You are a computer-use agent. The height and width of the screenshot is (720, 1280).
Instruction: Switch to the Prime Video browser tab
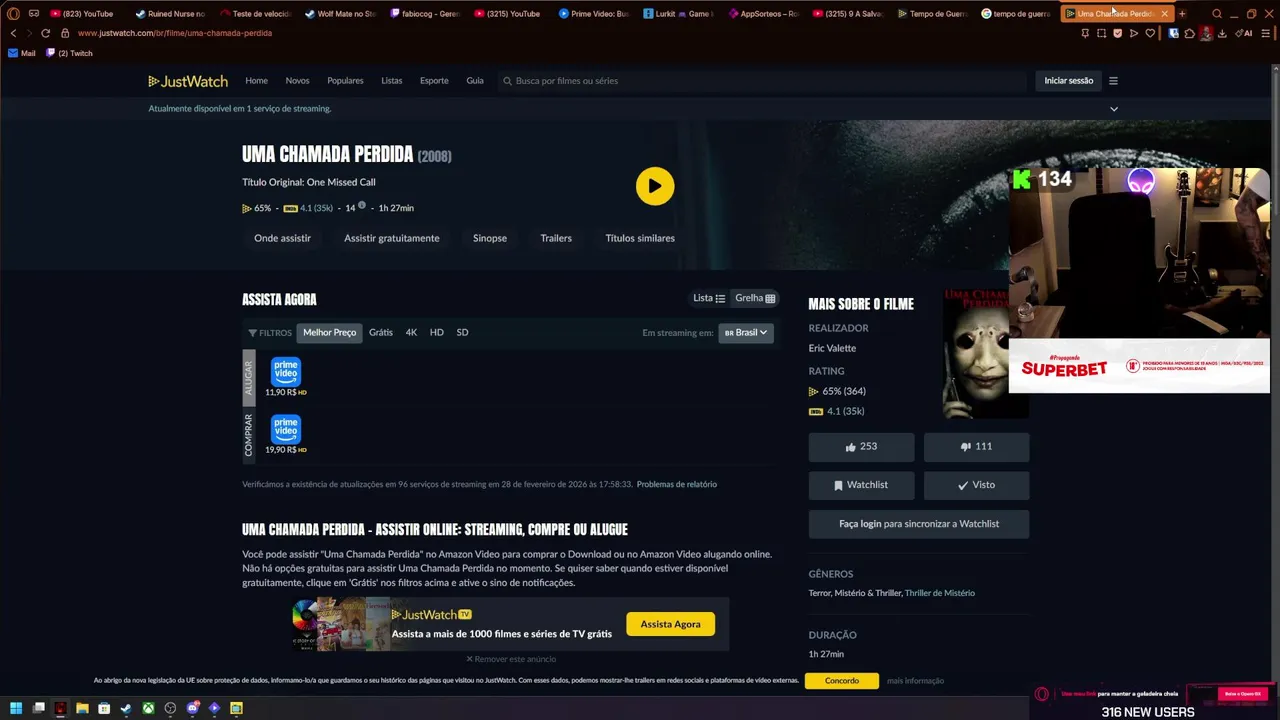[x=594, y=14]
